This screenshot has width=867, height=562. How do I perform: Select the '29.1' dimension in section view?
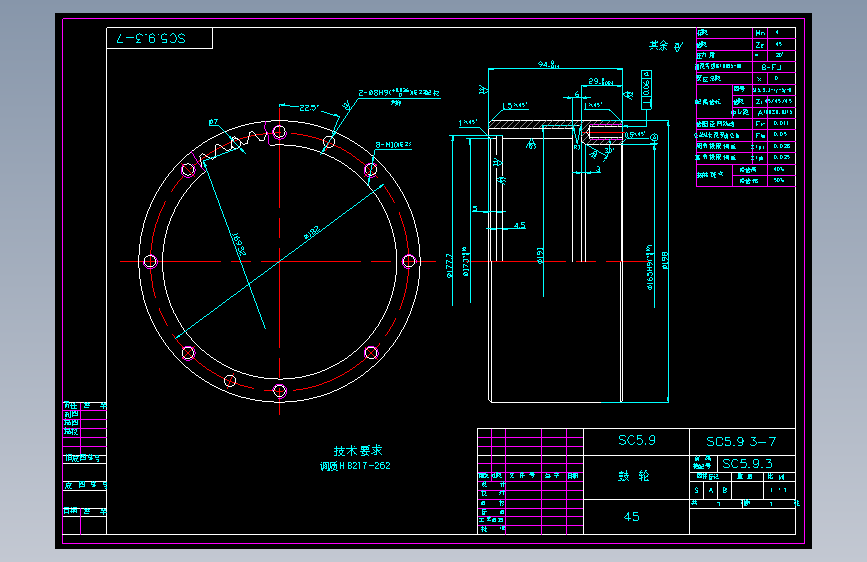click(x=600, y=81)
